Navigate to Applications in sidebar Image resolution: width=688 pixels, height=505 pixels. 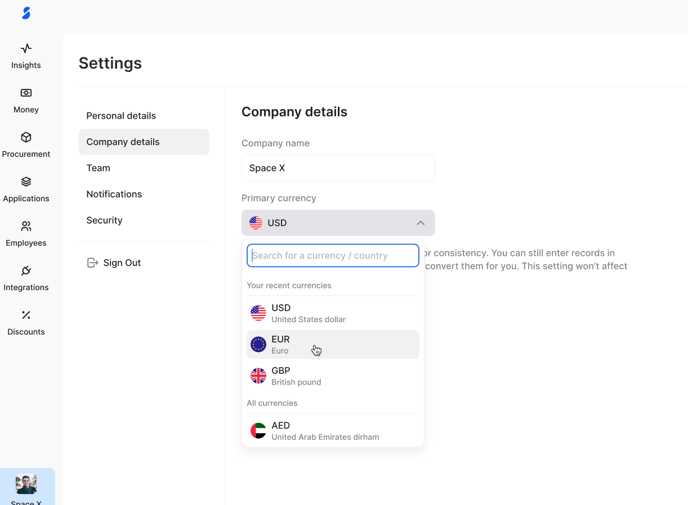click(26, 189)
